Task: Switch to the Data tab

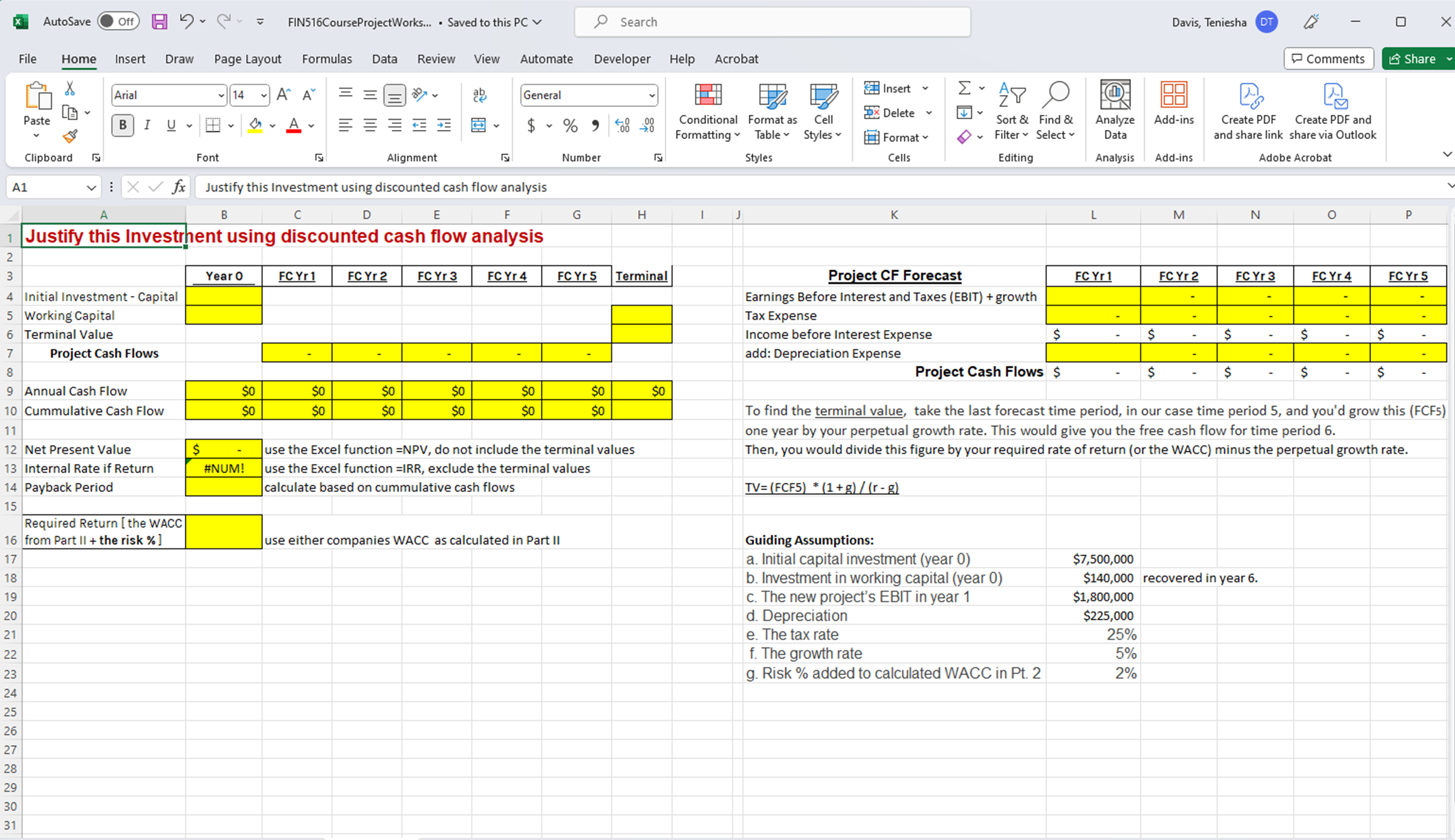Action: 384,59
